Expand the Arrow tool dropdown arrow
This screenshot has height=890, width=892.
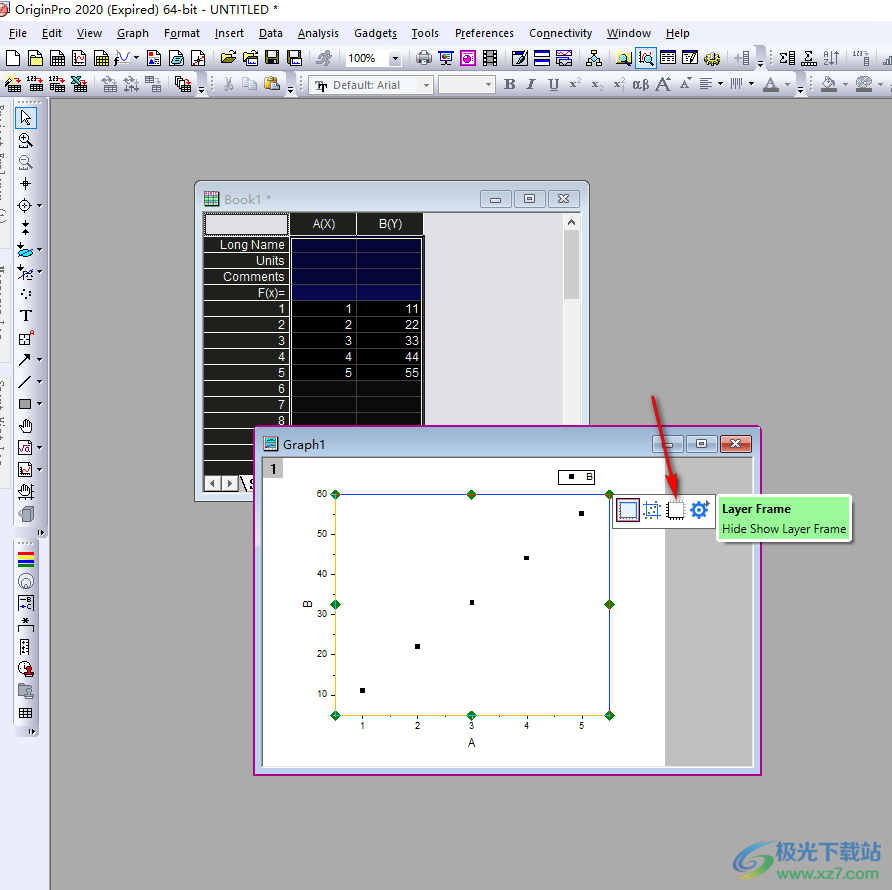click(x=39, y=360)
